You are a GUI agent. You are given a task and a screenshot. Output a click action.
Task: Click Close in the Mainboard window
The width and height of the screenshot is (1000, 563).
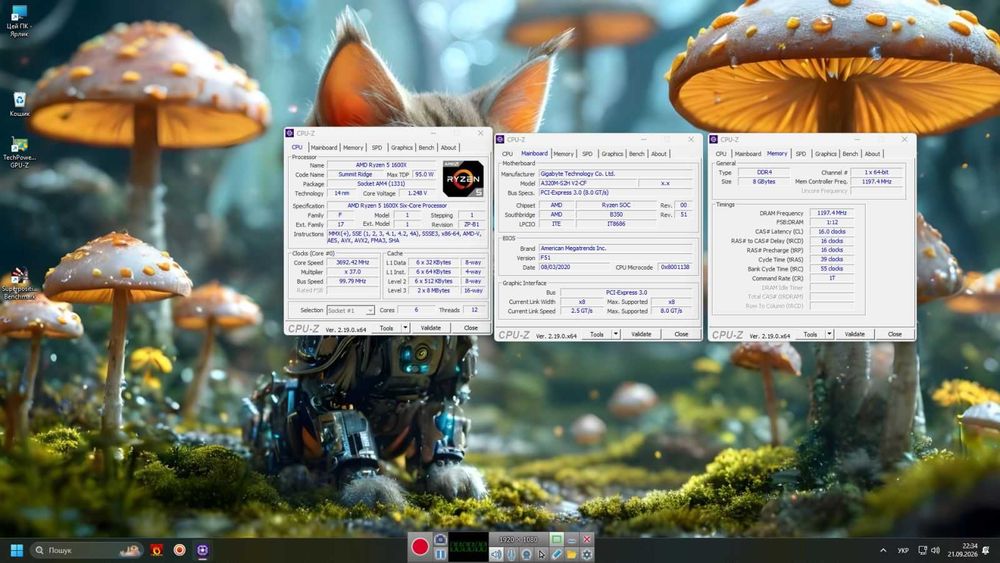681,334
